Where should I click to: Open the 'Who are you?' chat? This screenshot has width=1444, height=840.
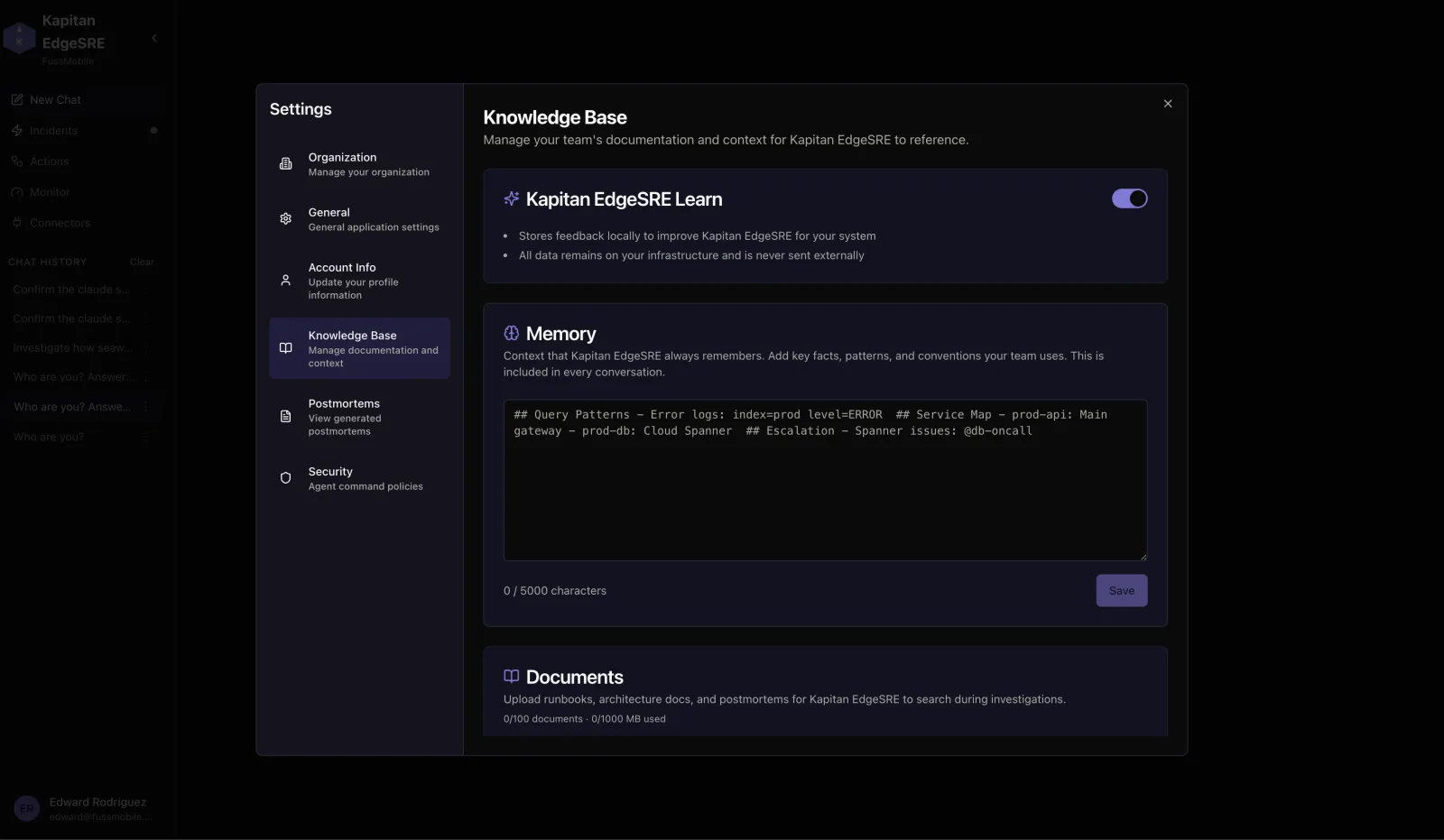coord(49,437)
